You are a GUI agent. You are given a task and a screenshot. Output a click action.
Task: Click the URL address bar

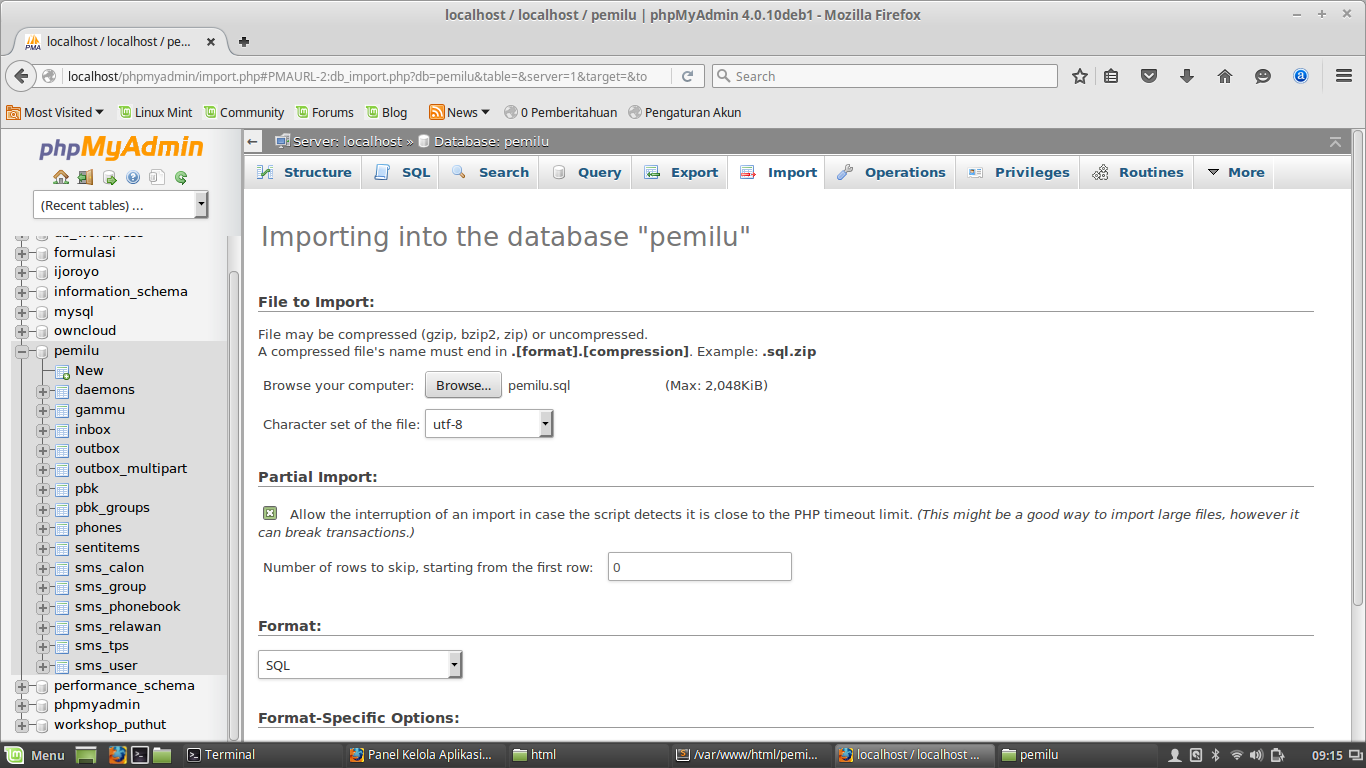370,76
